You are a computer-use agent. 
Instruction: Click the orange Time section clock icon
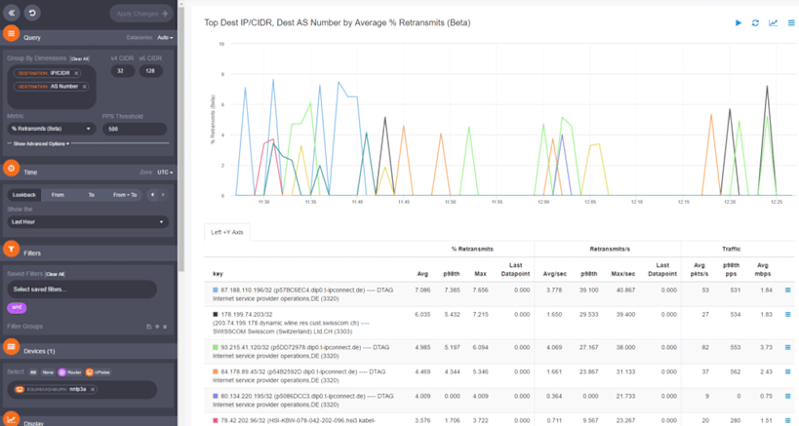pos(11,168)
